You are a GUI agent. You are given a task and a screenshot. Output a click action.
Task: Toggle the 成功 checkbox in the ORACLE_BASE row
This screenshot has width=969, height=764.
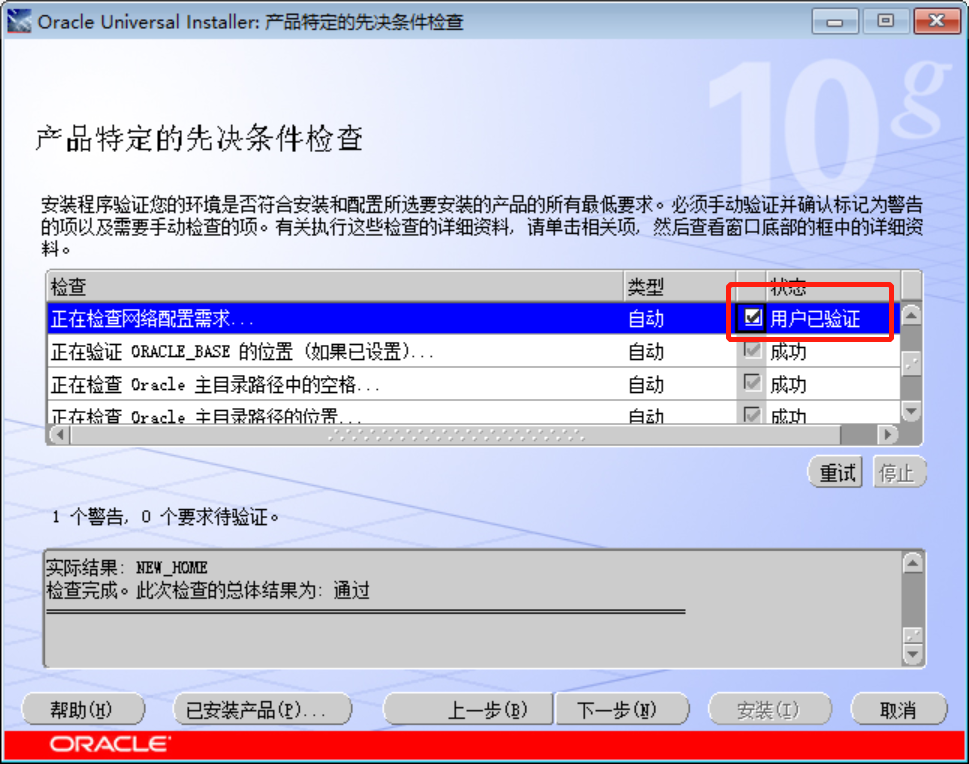(752, 350)
